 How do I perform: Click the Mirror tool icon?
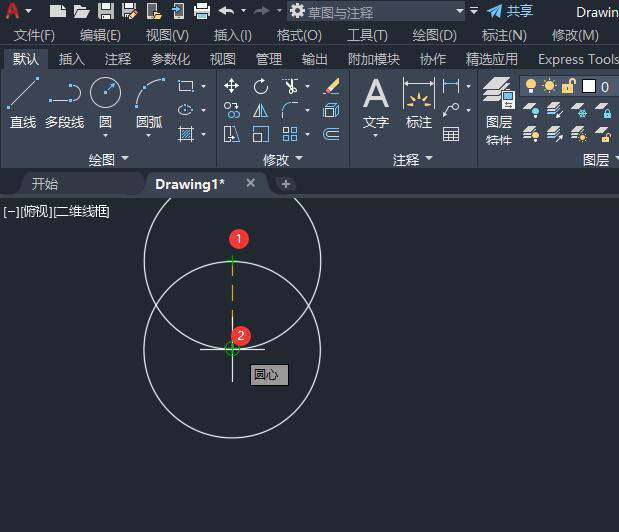coord(261,110)
